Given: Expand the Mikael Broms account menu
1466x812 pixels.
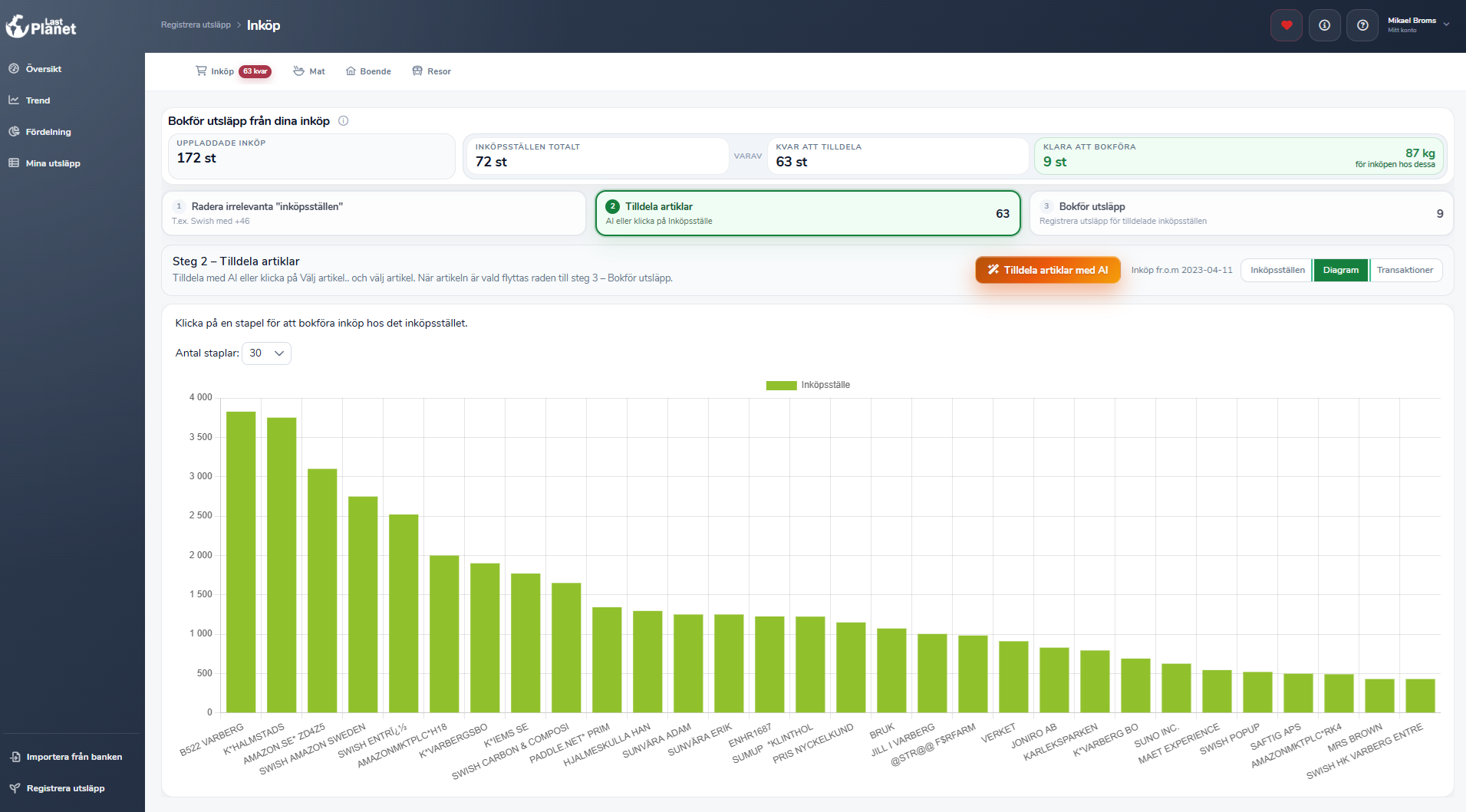Looking at the screenshot, I should [x=1418, y=25].
